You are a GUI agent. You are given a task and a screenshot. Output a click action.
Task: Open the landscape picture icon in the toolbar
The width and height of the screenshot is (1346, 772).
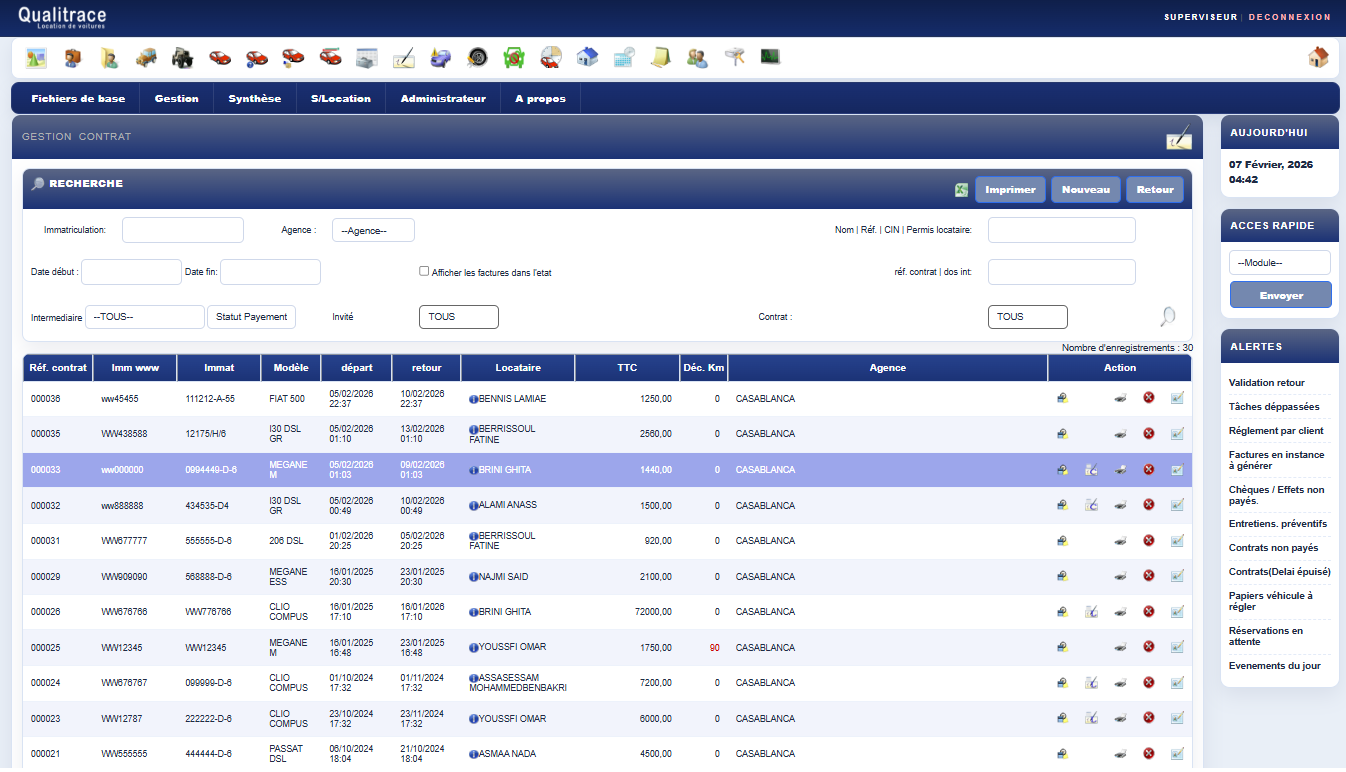click(x=36, y=58)
